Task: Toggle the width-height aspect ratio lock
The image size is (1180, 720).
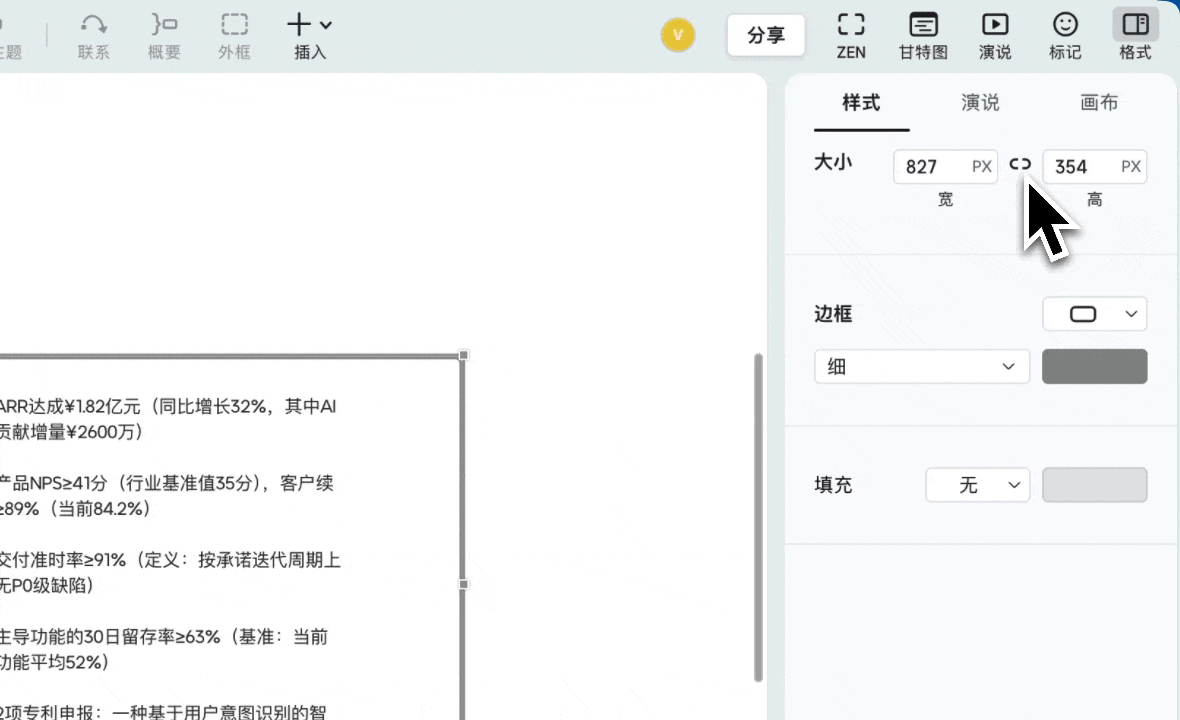Action: pyautogui.click(x=1020, y=164)
